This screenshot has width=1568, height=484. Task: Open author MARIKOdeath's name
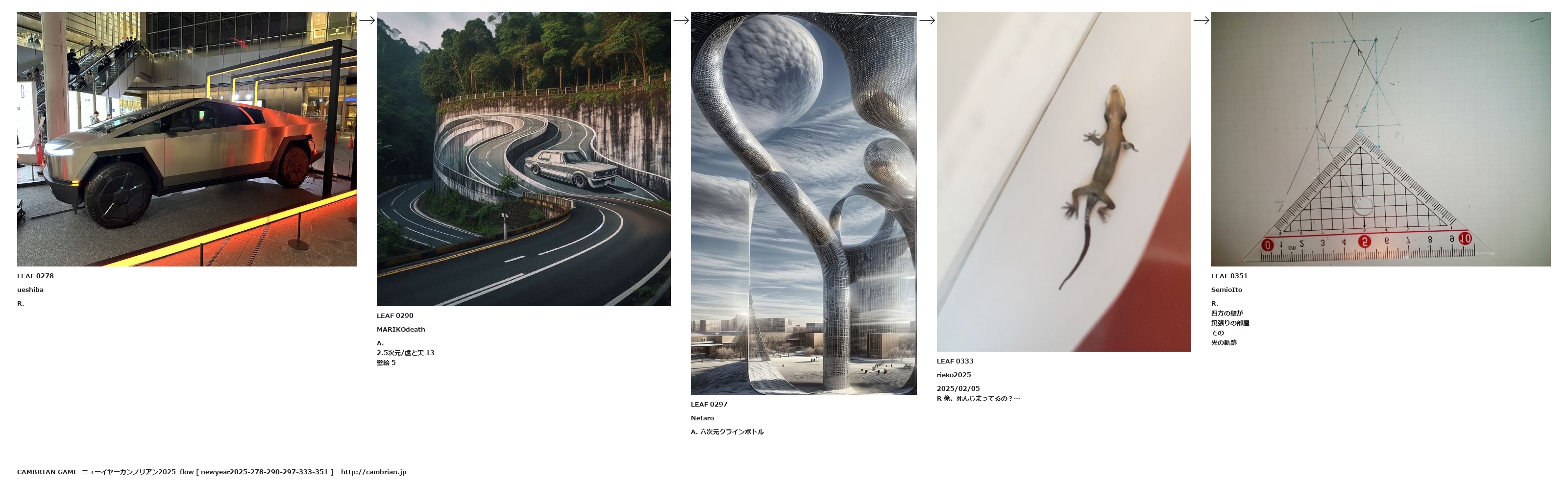401,329
